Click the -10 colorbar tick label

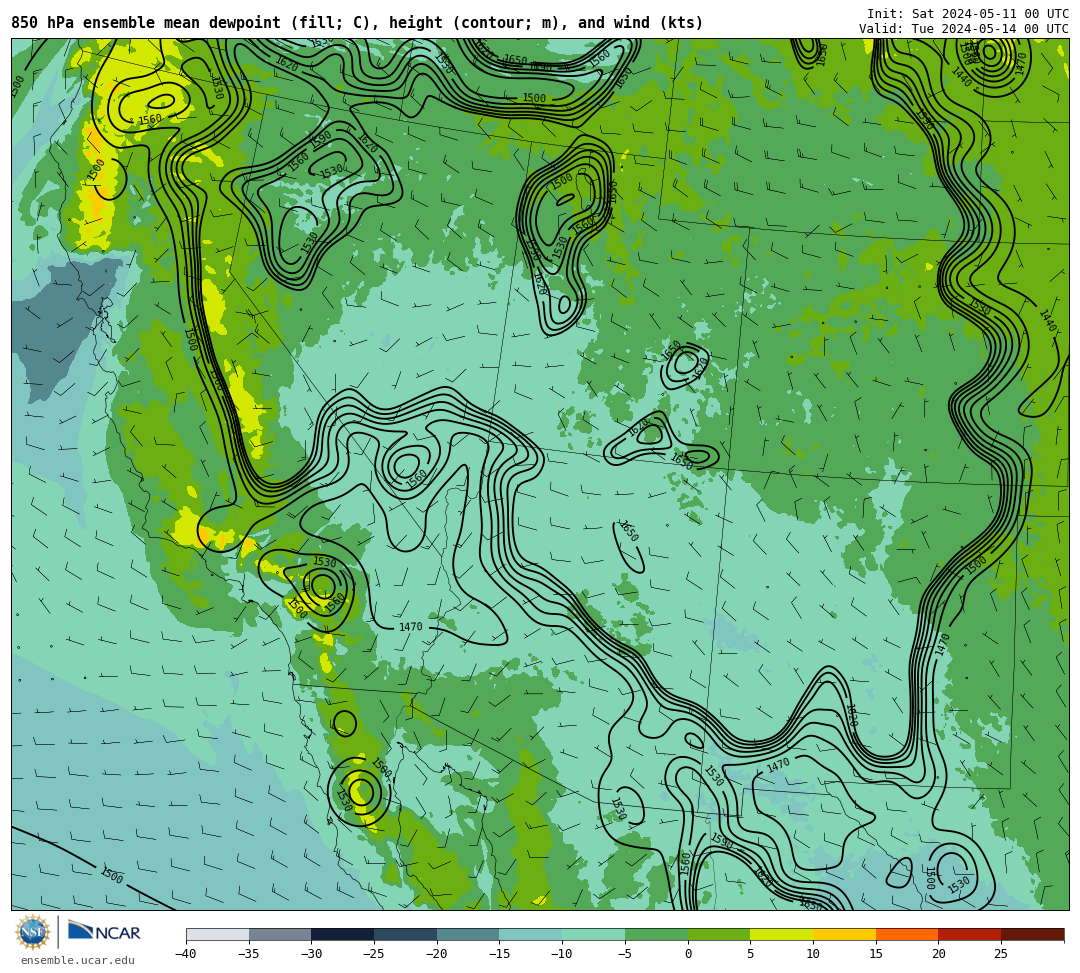point(561,954)
